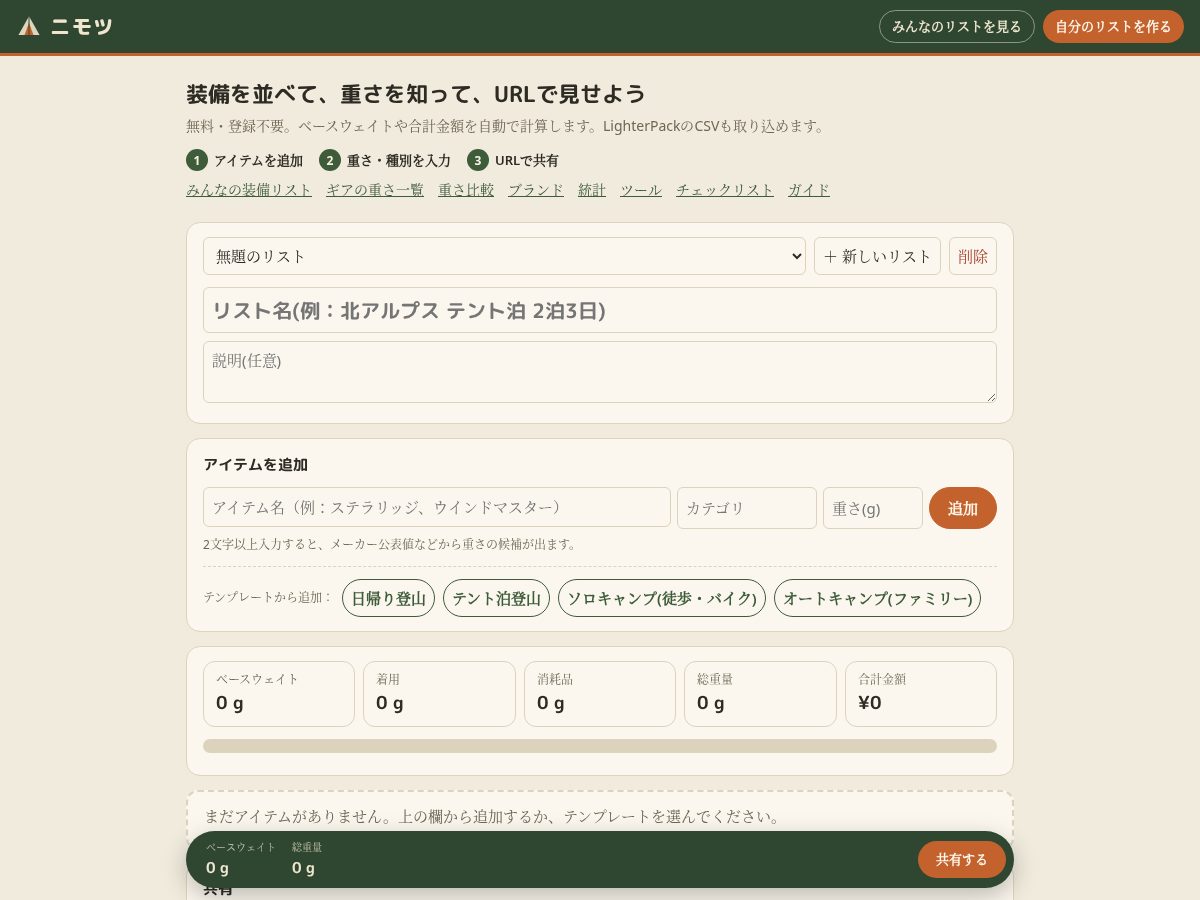Click the weight distribution progress bar
This screenshot has width=1200, height=900.
click(x=600, y=746)
